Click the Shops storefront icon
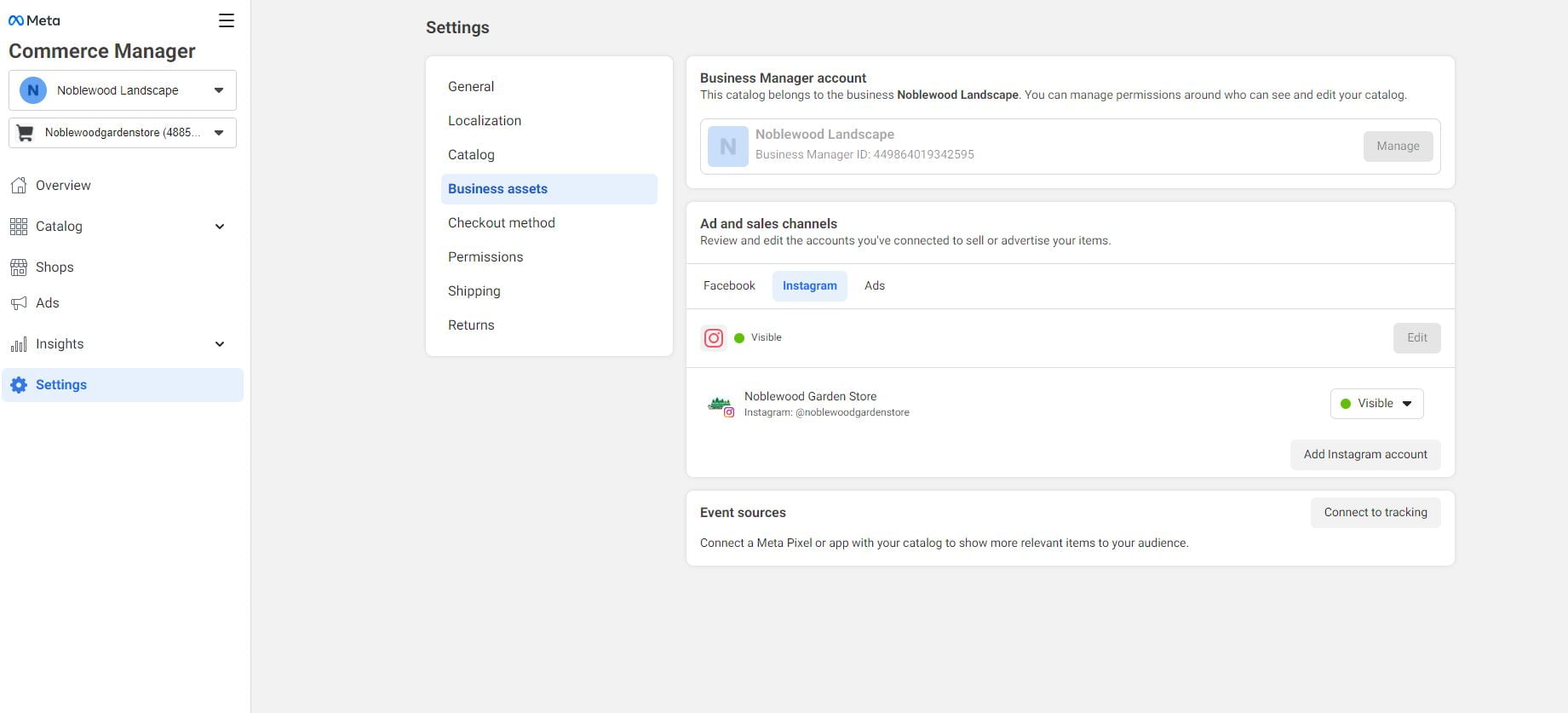Image resolution: width=1568 pixels, height=713 pixels. tap(19, 267)
